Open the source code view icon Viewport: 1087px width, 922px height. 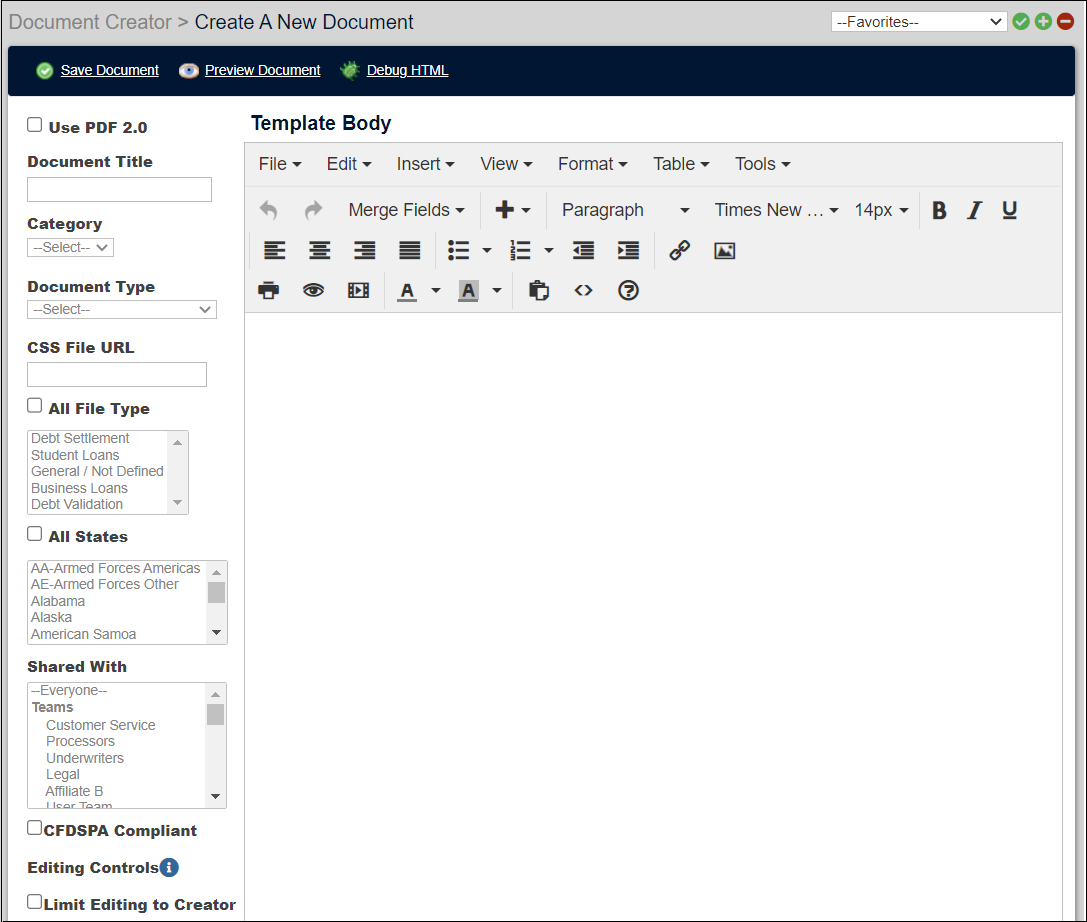pyautogui.click(x=583, y=290)
